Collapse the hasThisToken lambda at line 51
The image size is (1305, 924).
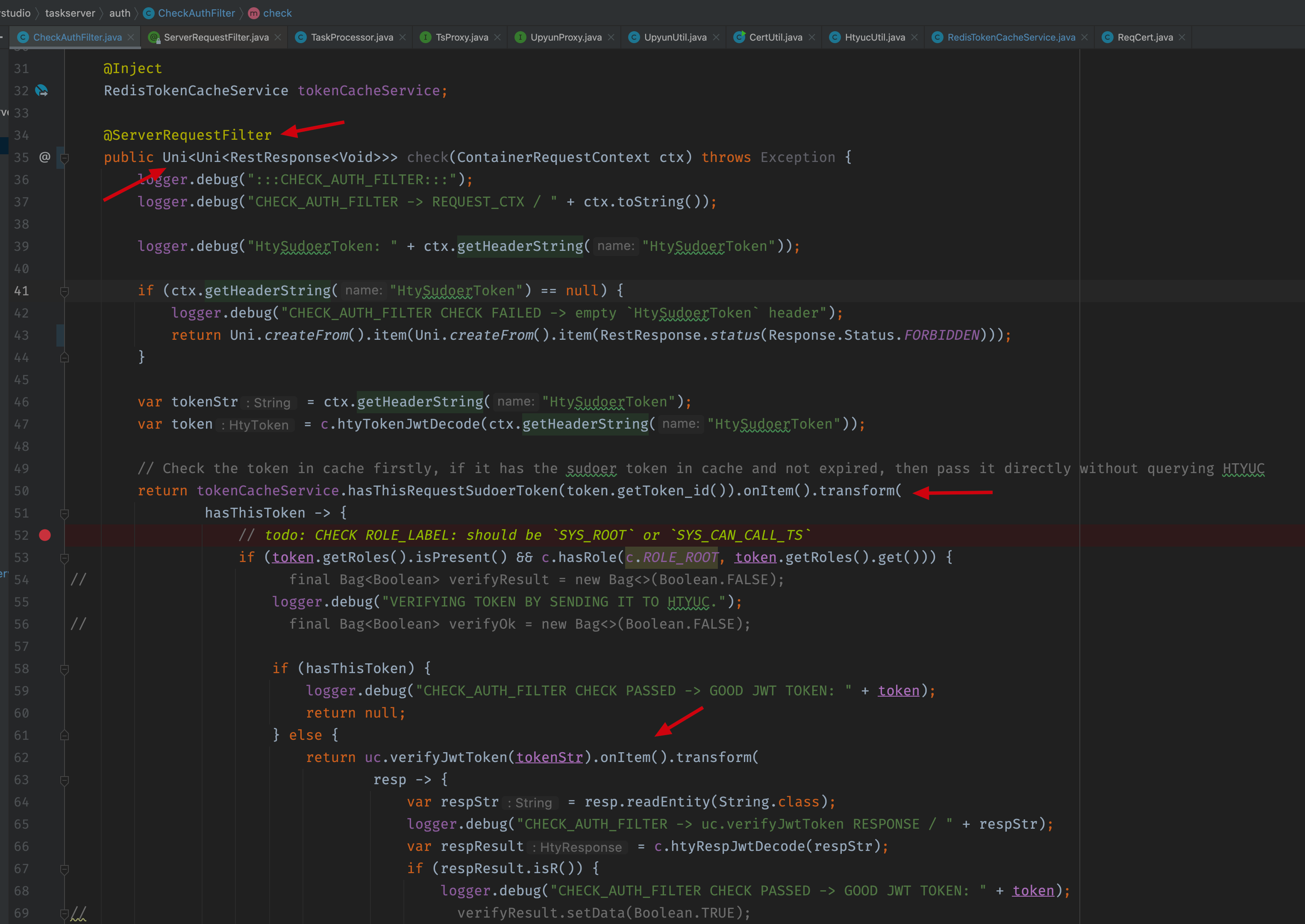(64, 513)
